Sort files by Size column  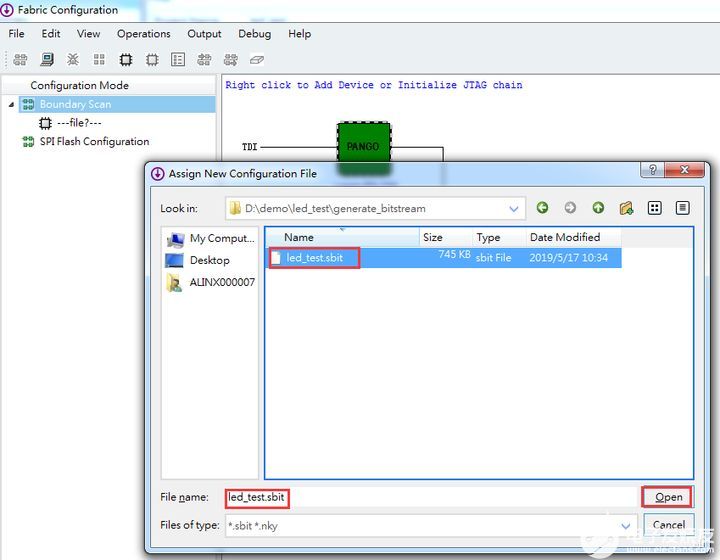click(445, 237)
